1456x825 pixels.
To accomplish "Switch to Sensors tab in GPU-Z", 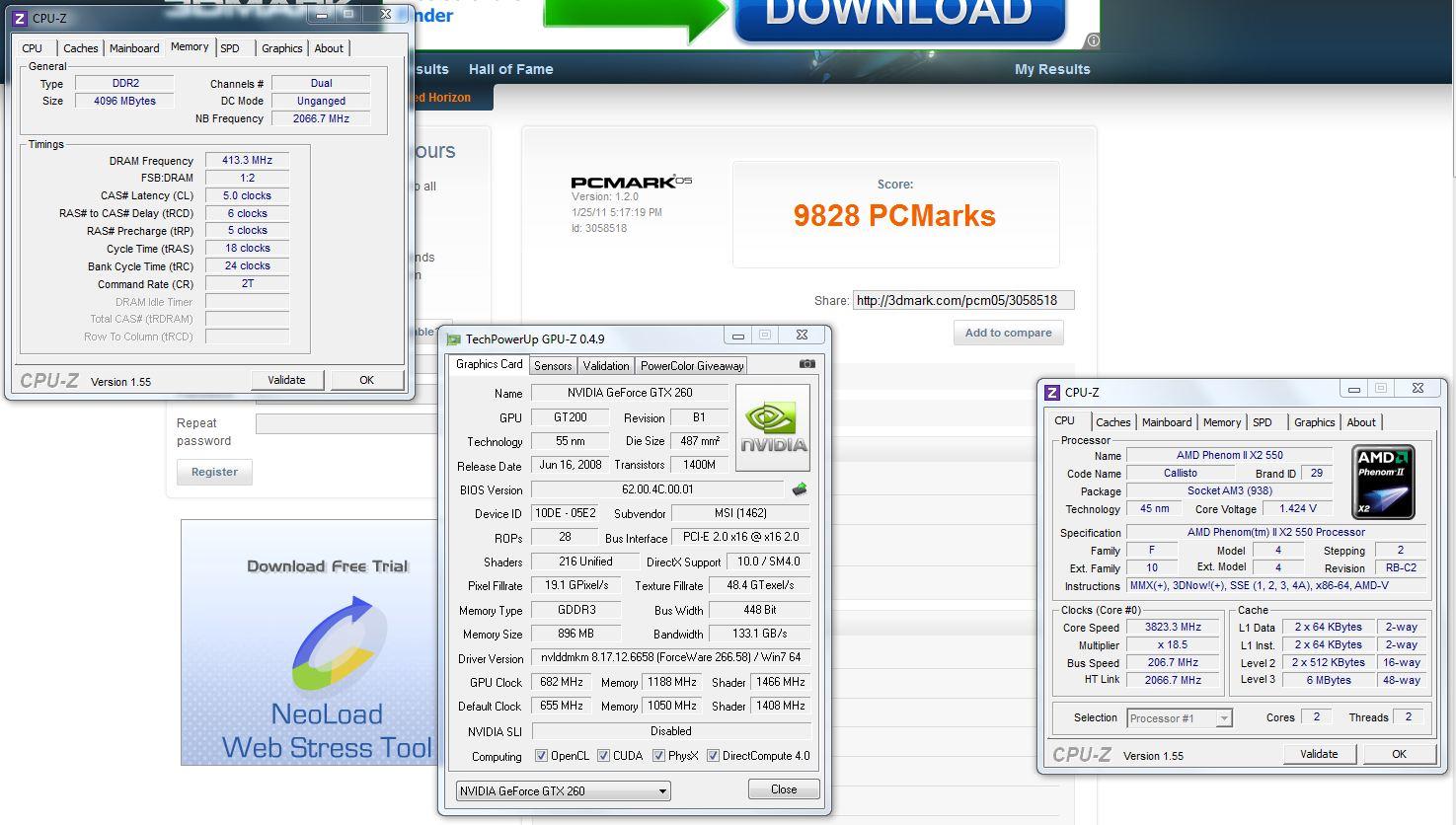I will point(553,366).
